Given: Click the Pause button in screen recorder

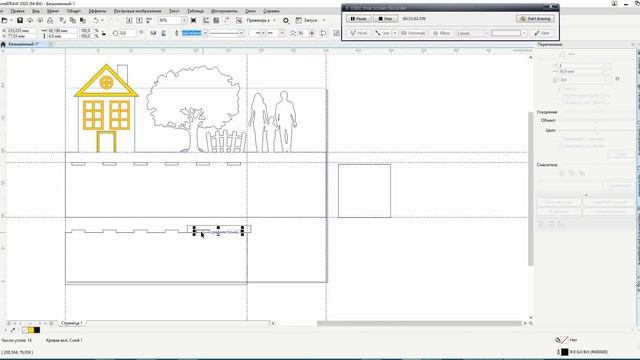Looking at the screenshot, I should [x=358, y=19].
